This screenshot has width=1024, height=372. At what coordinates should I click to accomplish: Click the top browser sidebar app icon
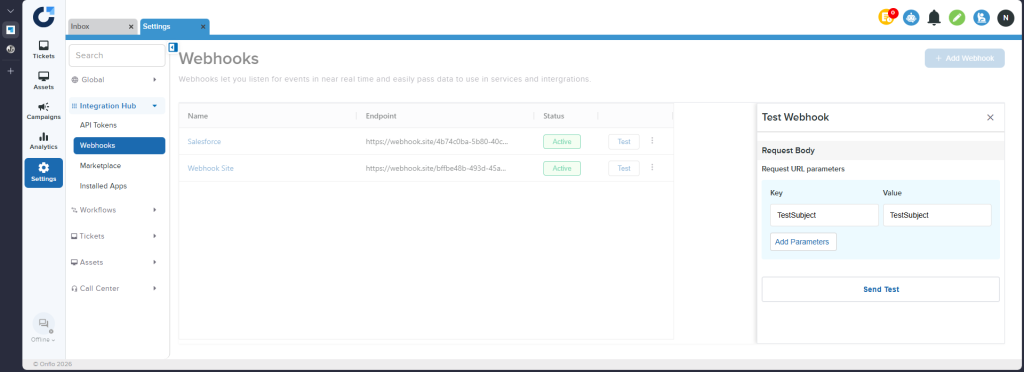pyautogui.click(x=10, y=29)
